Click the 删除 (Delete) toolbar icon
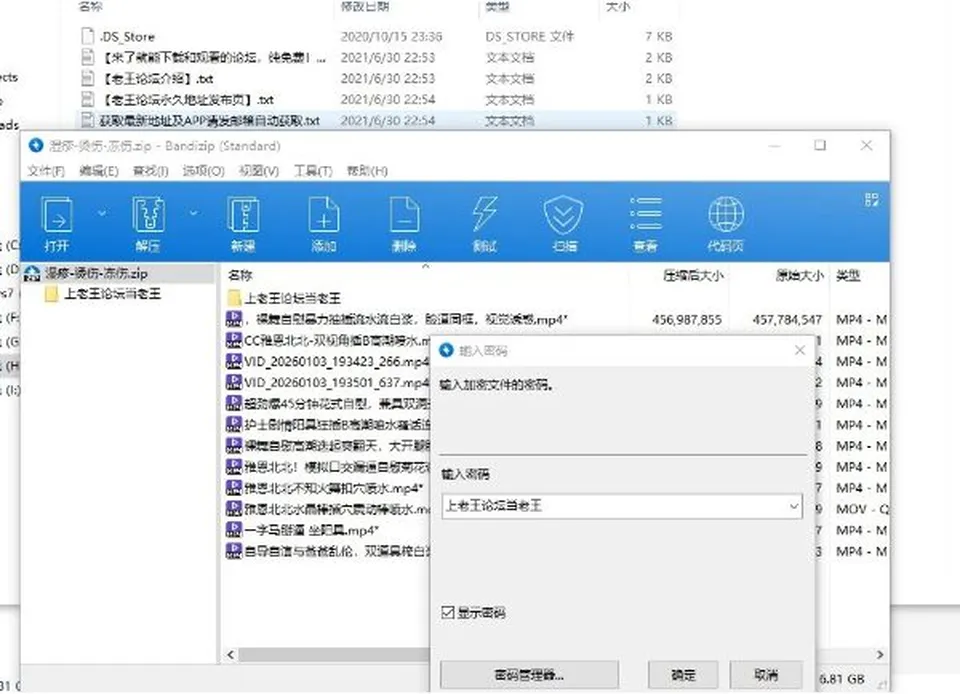 click(404, 214)
